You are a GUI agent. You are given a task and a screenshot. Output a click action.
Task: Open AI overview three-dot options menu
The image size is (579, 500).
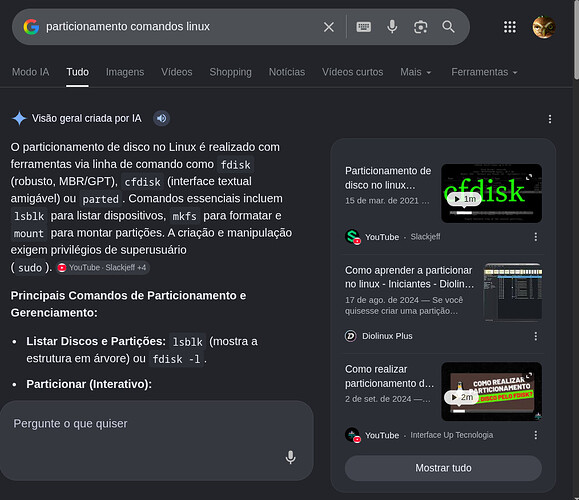coord(550,119)
